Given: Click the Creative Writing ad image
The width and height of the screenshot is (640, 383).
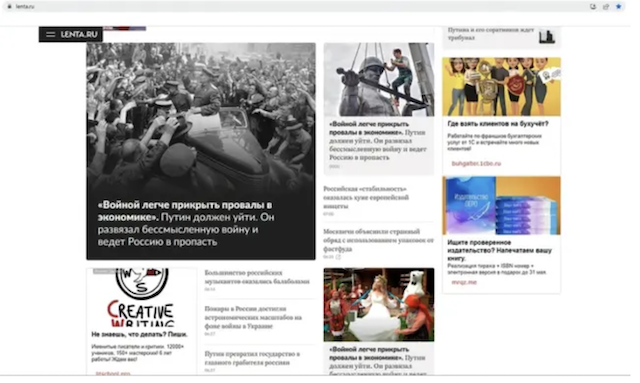Looking at the screenshot, I should tap(142, 297).
